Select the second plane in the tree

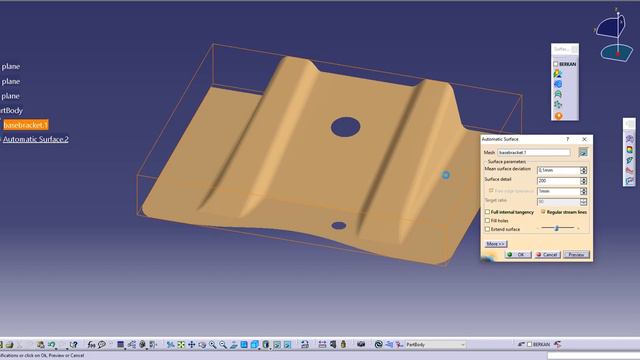click(11, 81)
